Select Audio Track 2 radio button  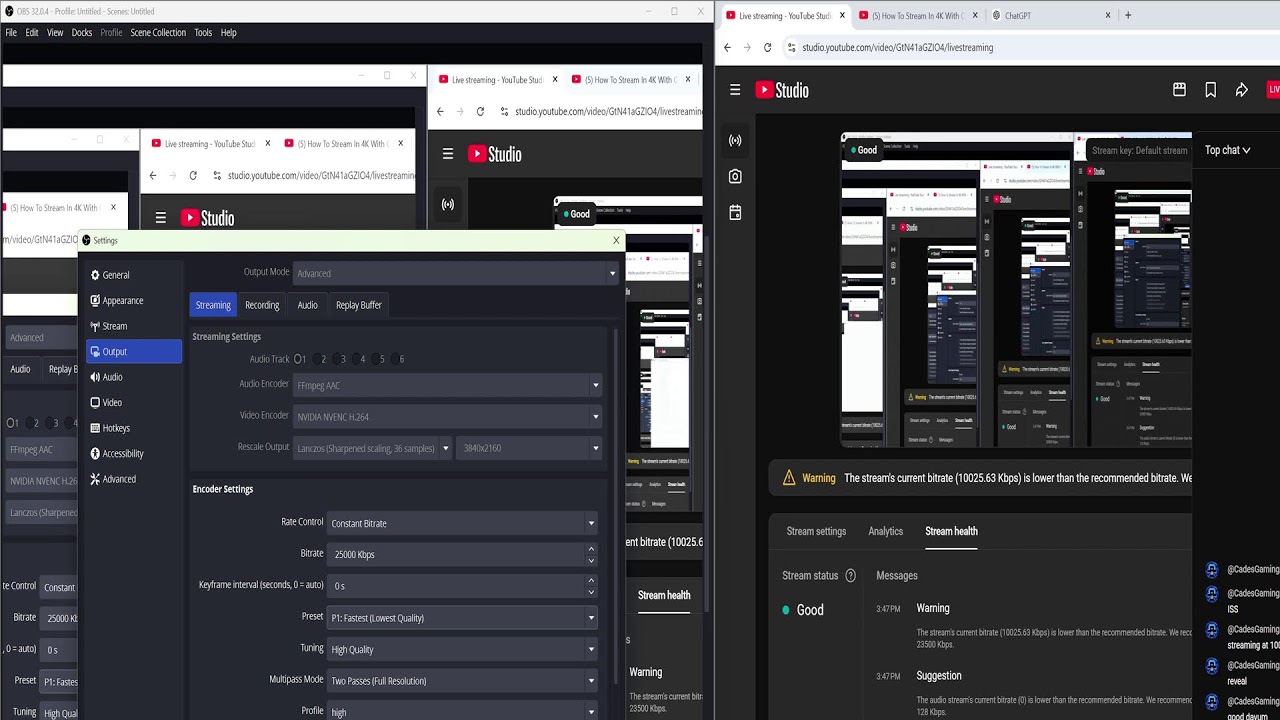click(319, 359)
